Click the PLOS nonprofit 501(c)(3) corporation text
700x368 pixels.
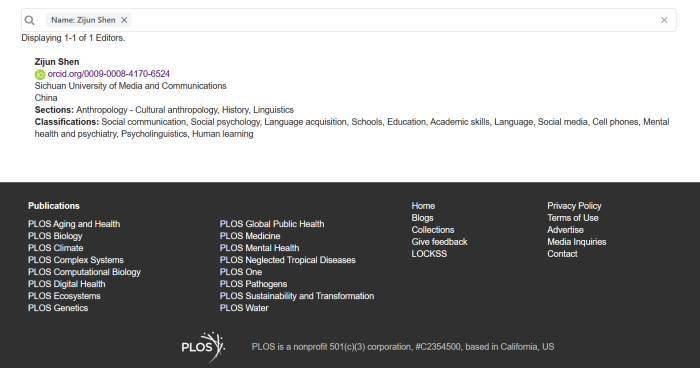(403, 347)
